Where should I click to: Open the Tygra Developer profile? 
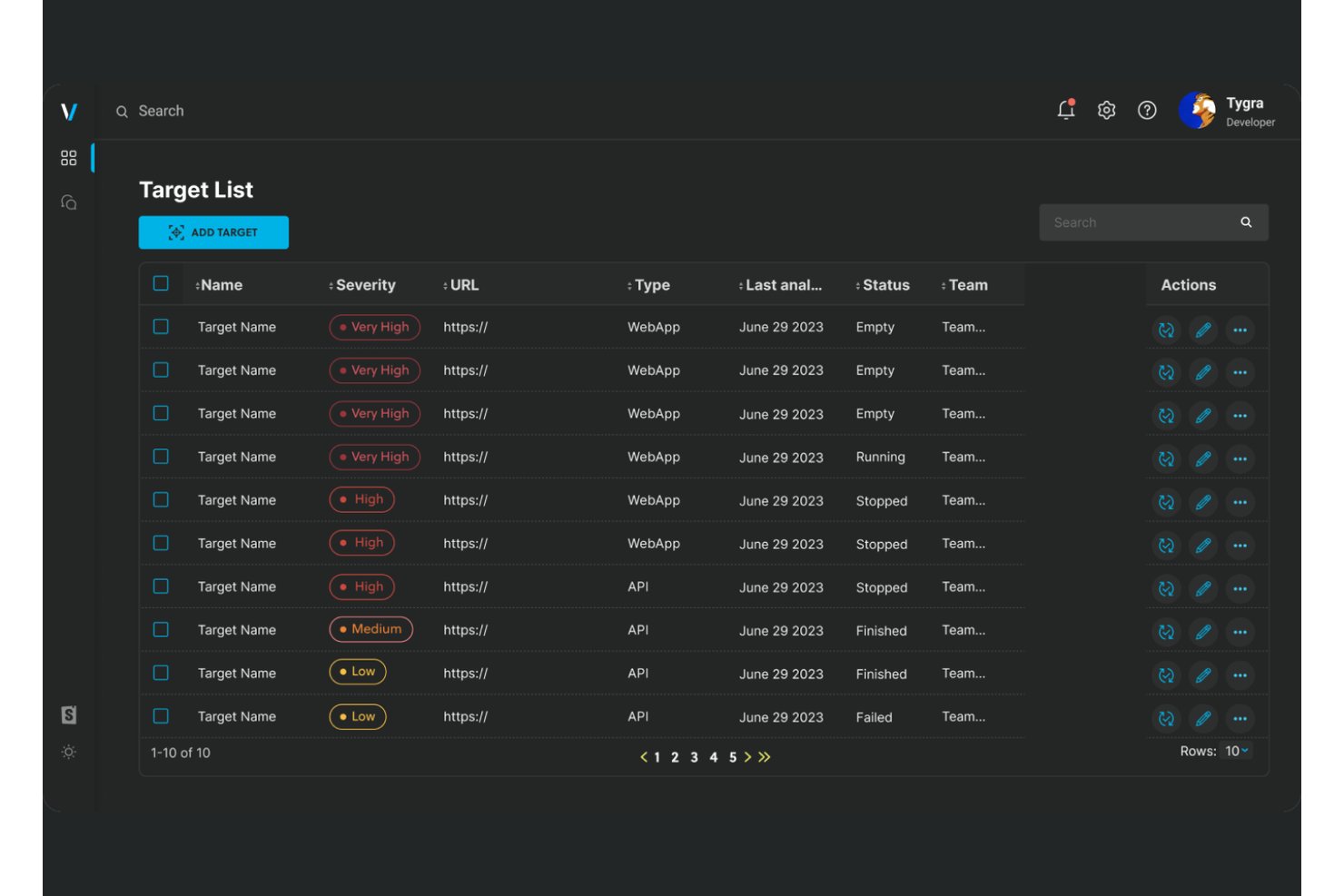[x=1227, y=111]
